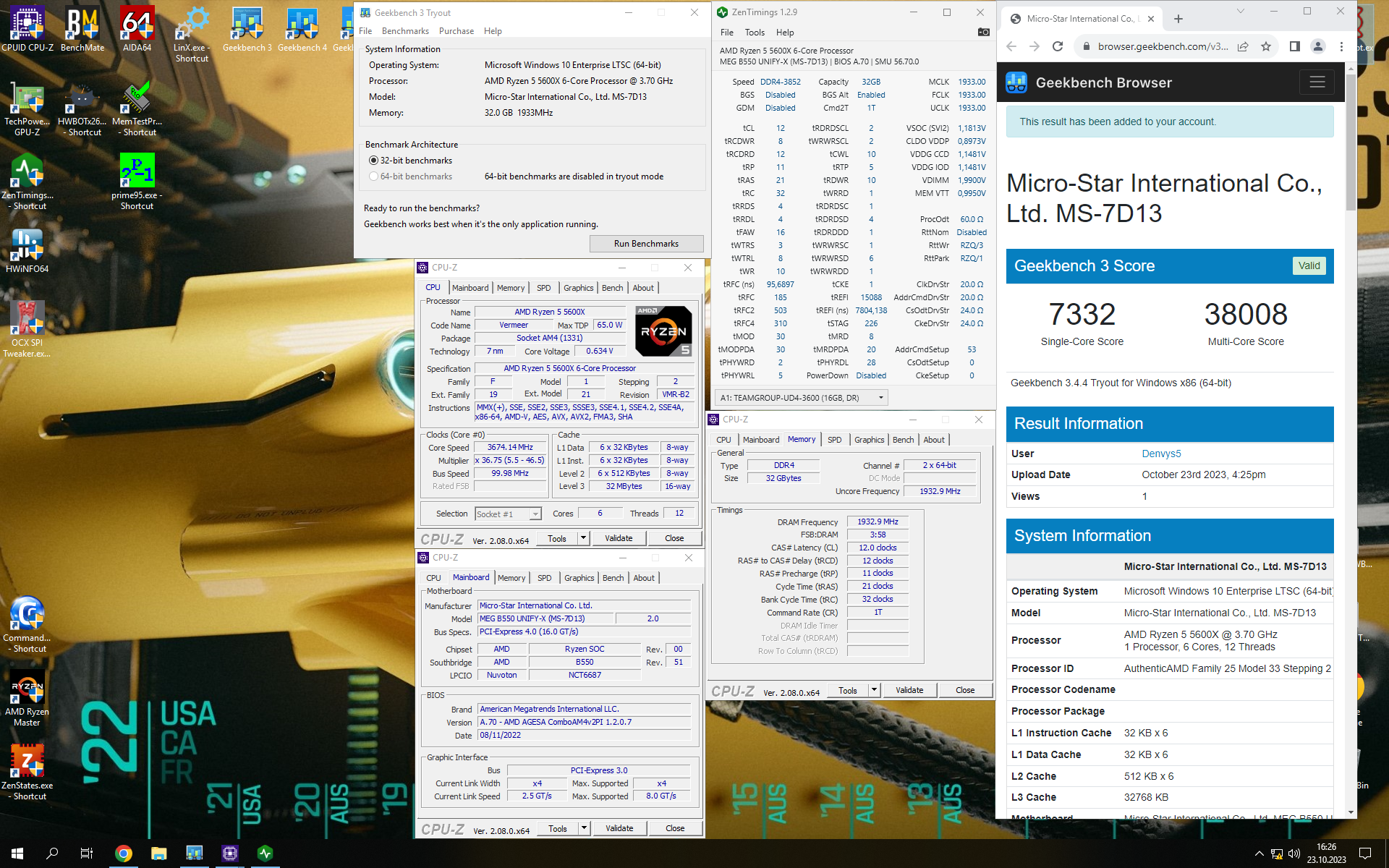The height and width of the screenshot is (868, 1389).
Task: Click Close in CPU-Z Mainboard window
Action: tap(675, 828)
